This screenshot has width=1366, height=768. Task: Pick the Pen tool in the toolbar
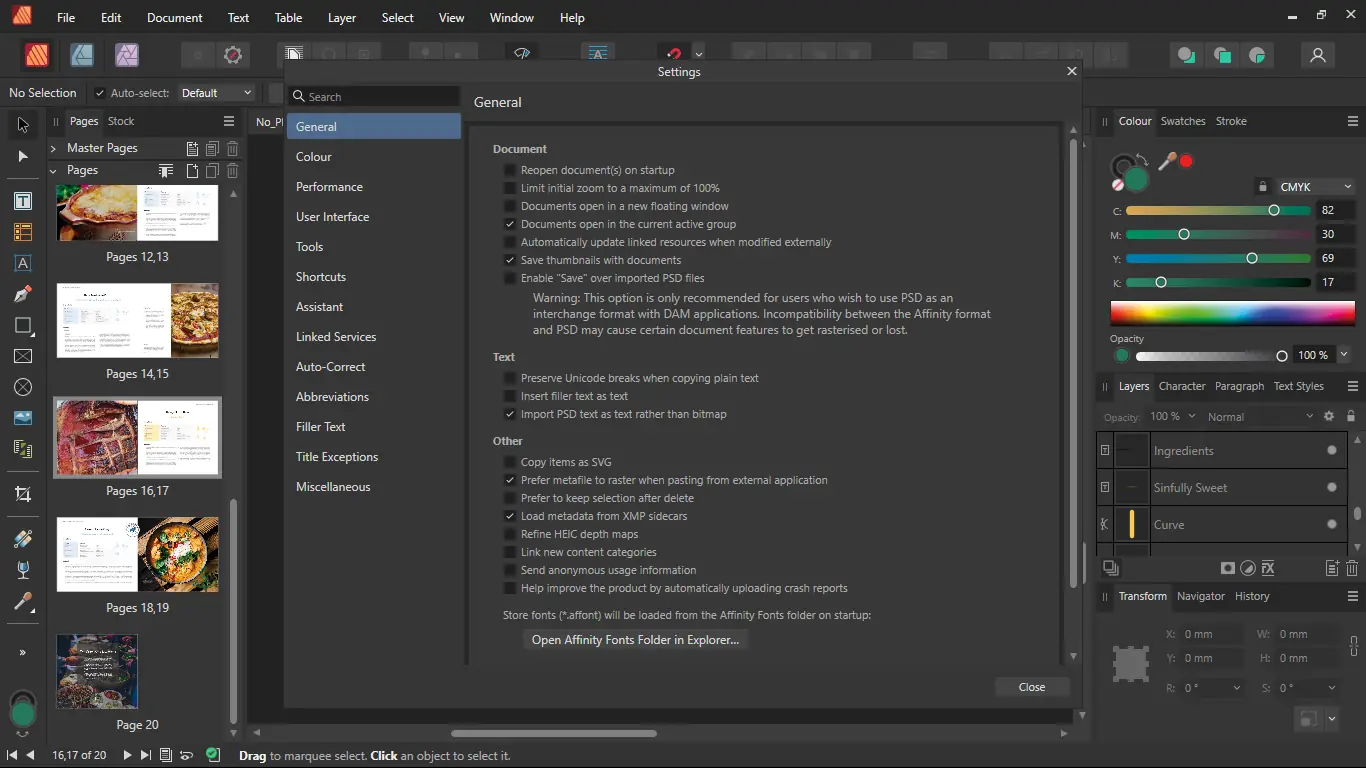click(x=22, y=294)
